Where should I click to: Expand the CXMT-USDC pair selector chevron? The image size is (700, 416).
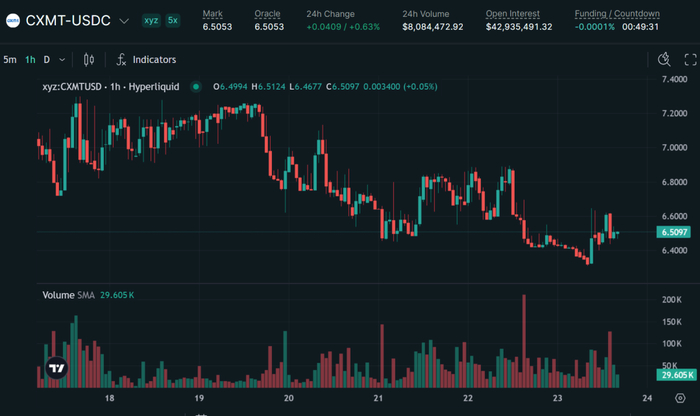click(124, 21)
